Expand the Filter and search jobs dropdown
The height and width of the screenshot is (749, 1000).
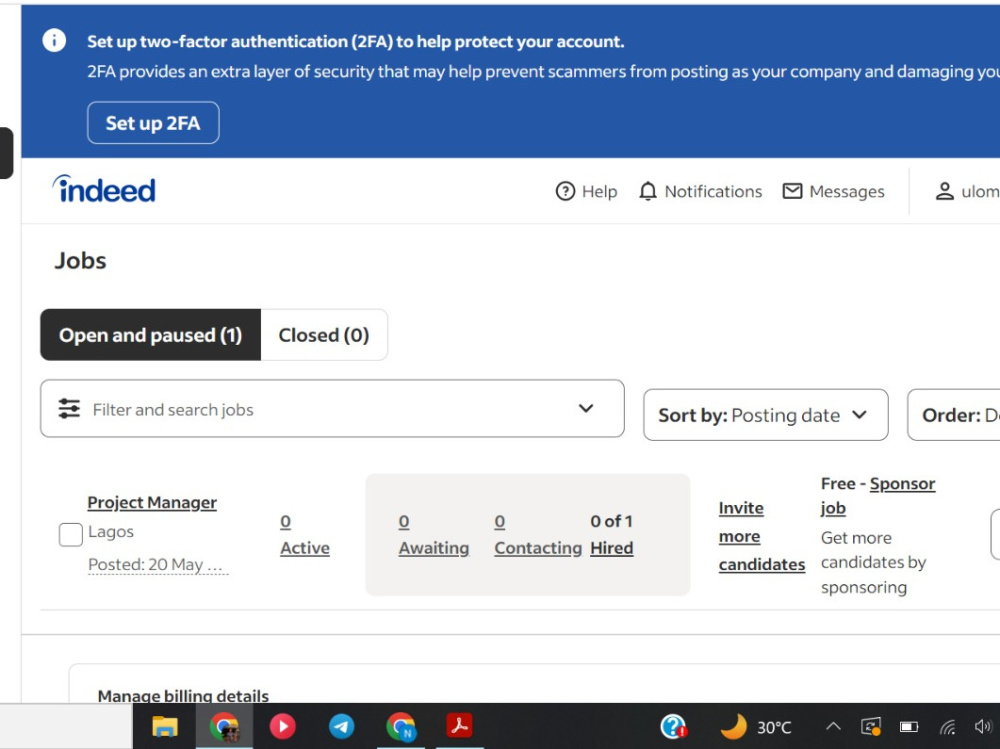pos(586,408)
